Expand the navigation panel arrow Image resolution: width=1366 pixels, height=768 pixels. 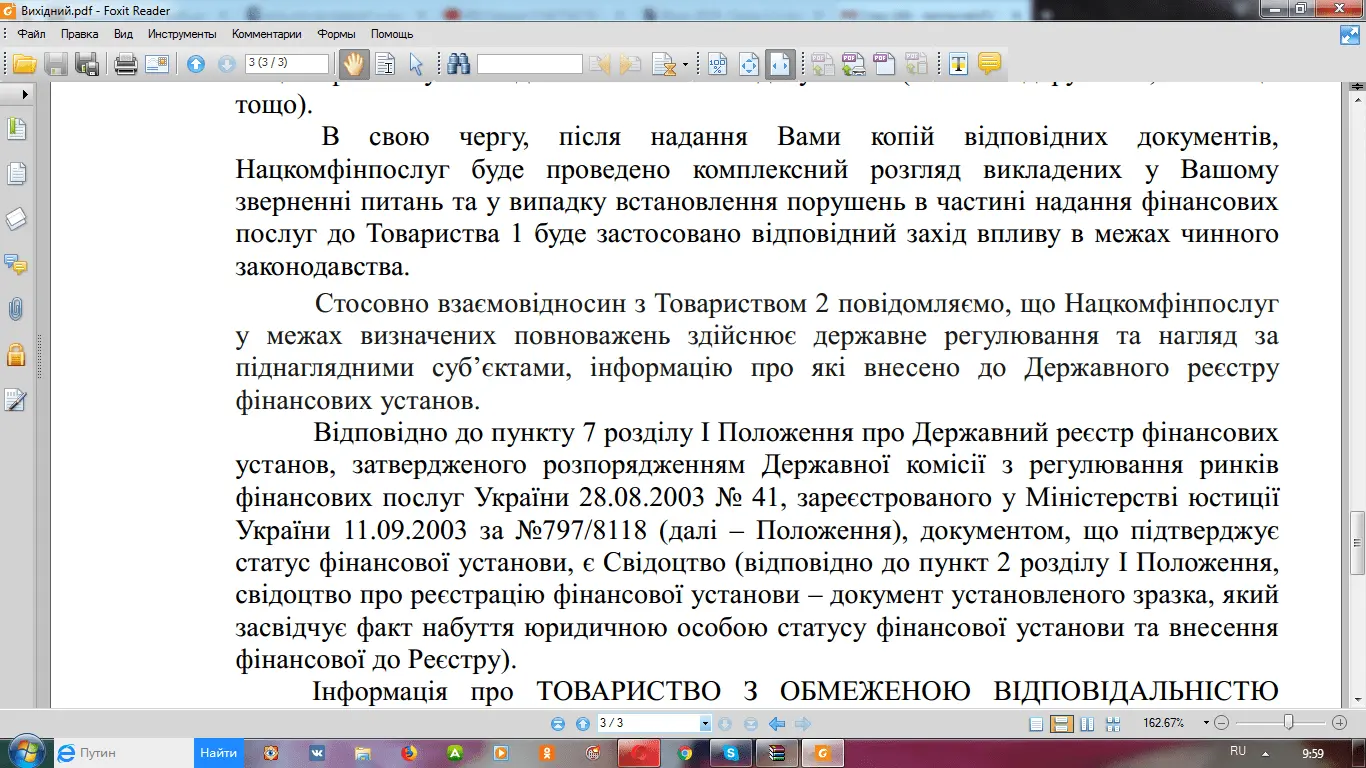coord(24,94)
